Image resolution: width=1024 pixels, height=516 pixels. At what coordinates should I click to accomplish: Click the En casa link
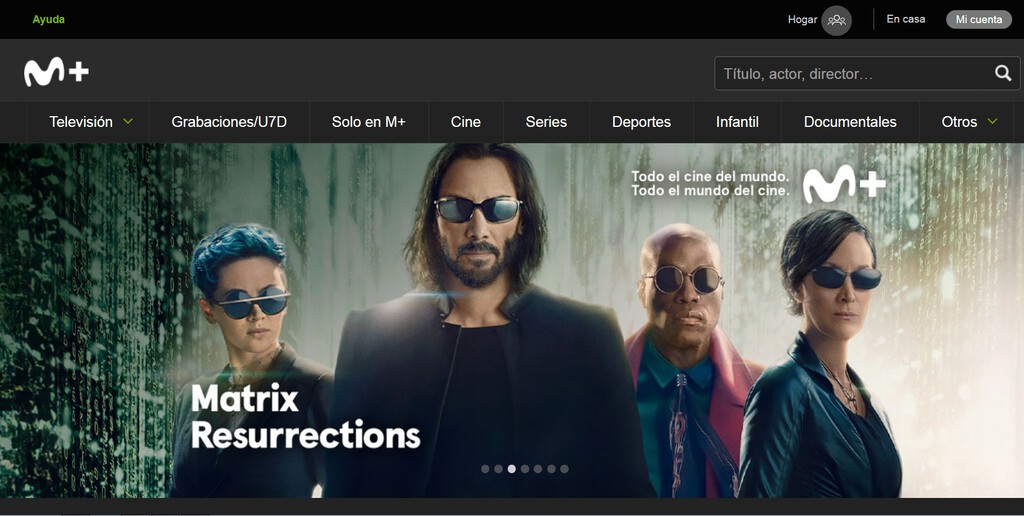pyautogui.click(x=906, y=20)
